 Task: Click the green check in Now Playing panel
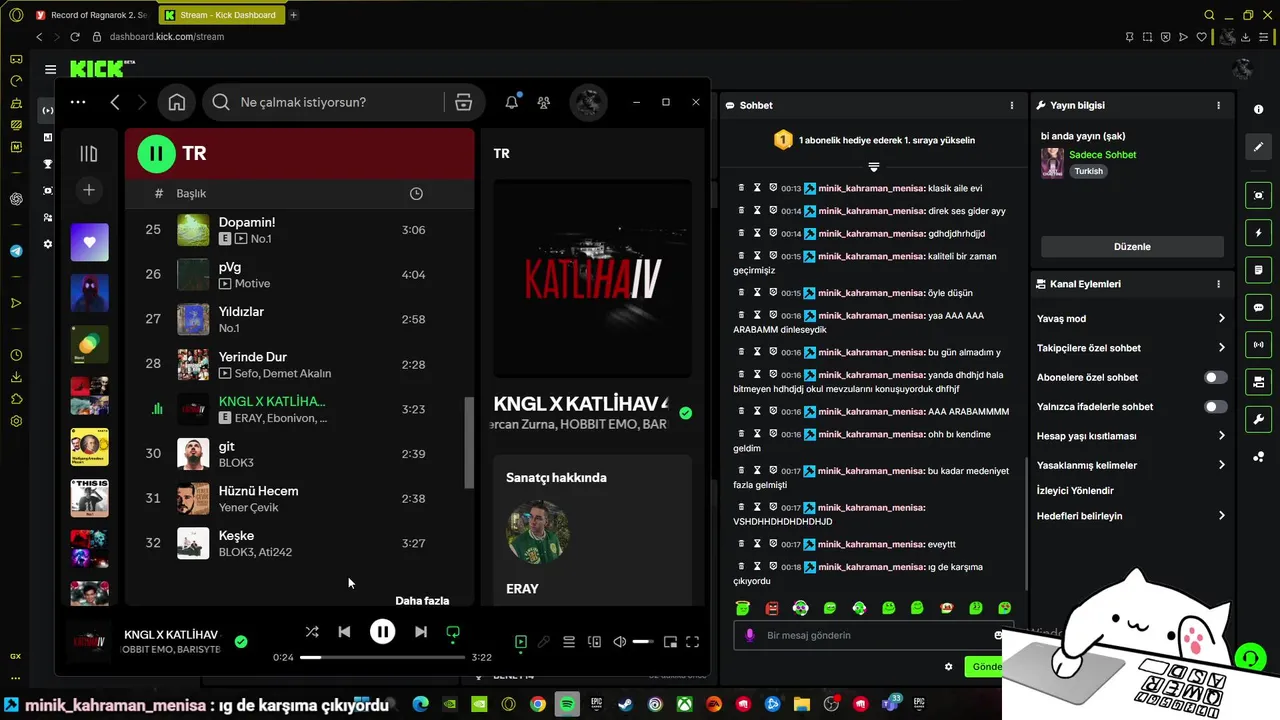(685, 412)
